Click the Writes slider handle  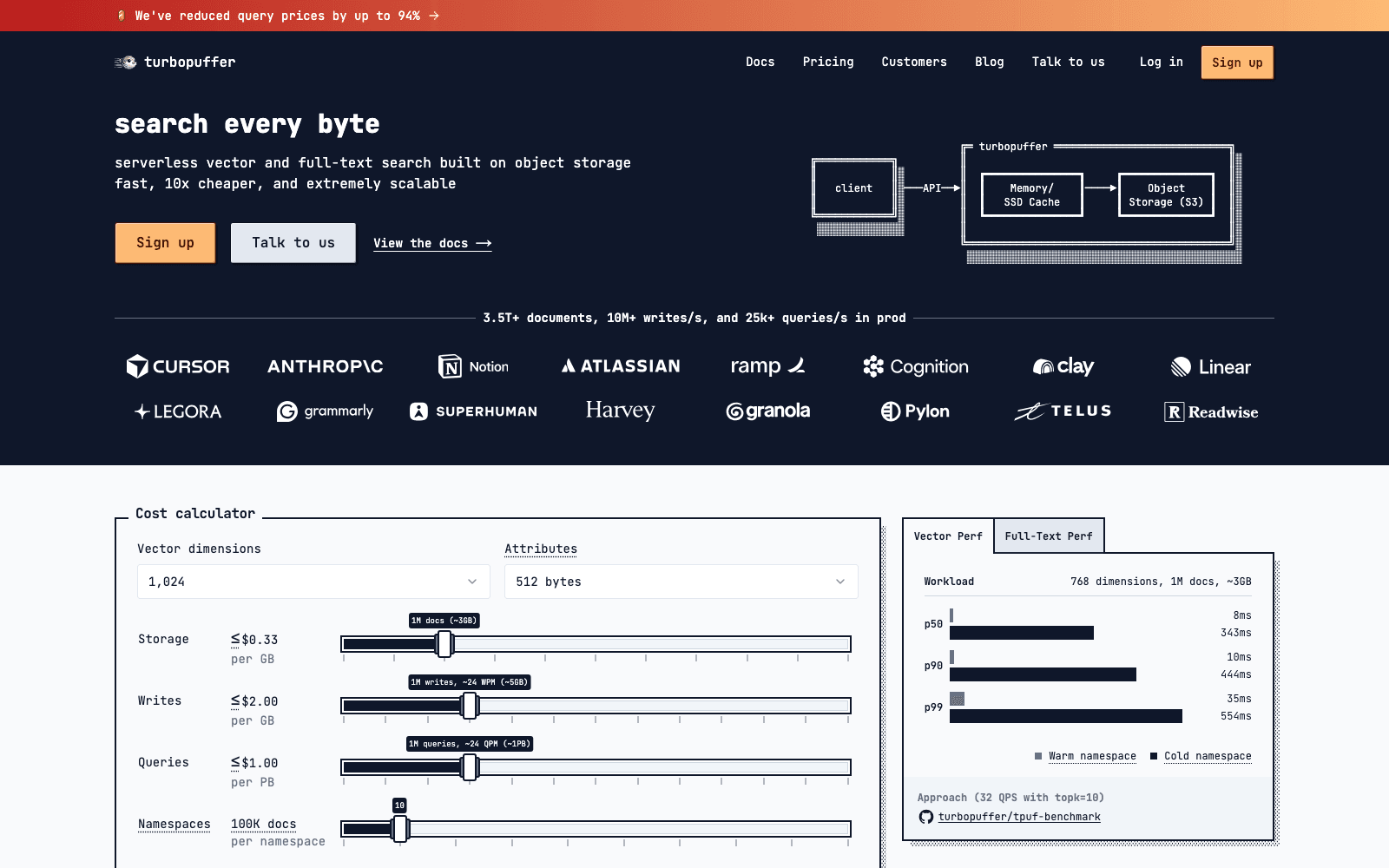pos(470,706)
